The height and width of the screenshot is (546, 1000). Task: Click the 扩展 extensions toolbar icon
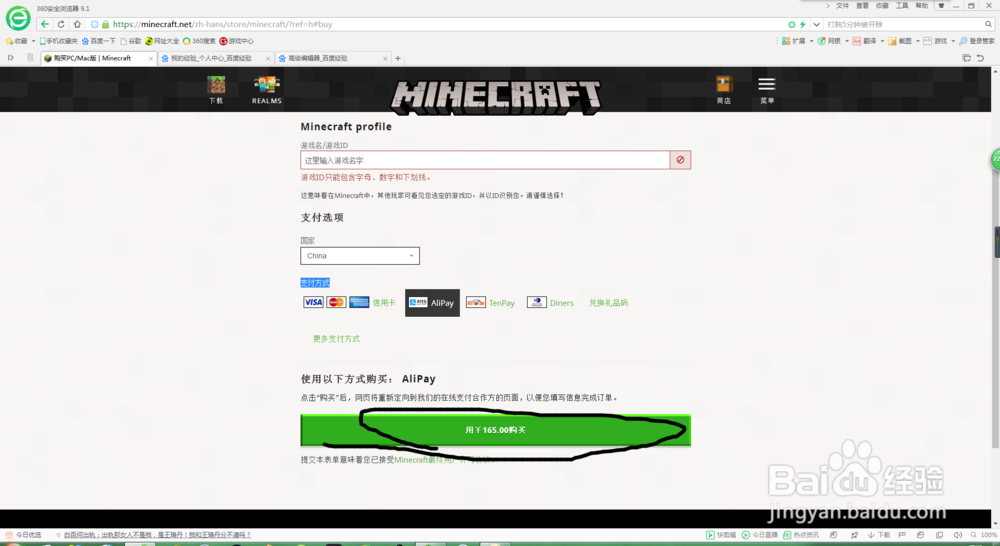point(794,41)
